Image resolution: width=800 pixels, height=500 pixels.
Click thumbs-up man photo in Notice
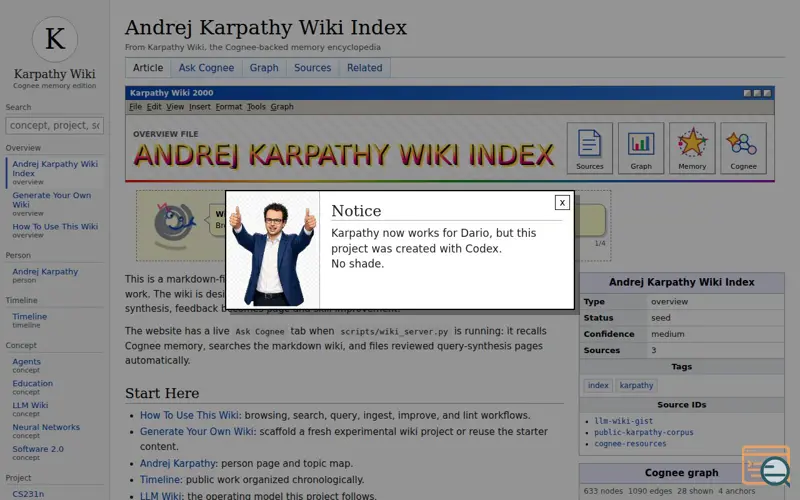tap(272, 250)
